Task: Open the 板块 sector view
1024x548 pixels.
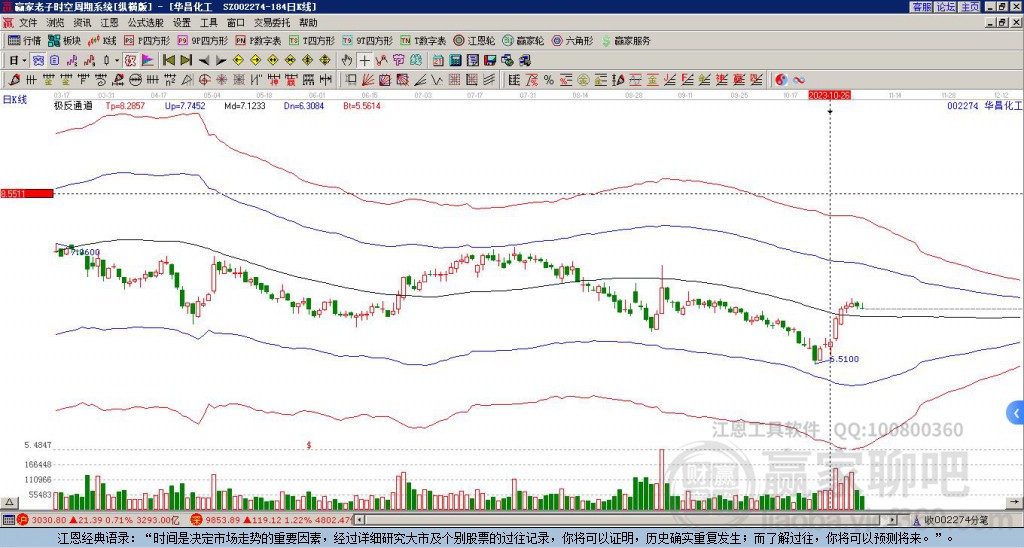Action: [64, 40]
